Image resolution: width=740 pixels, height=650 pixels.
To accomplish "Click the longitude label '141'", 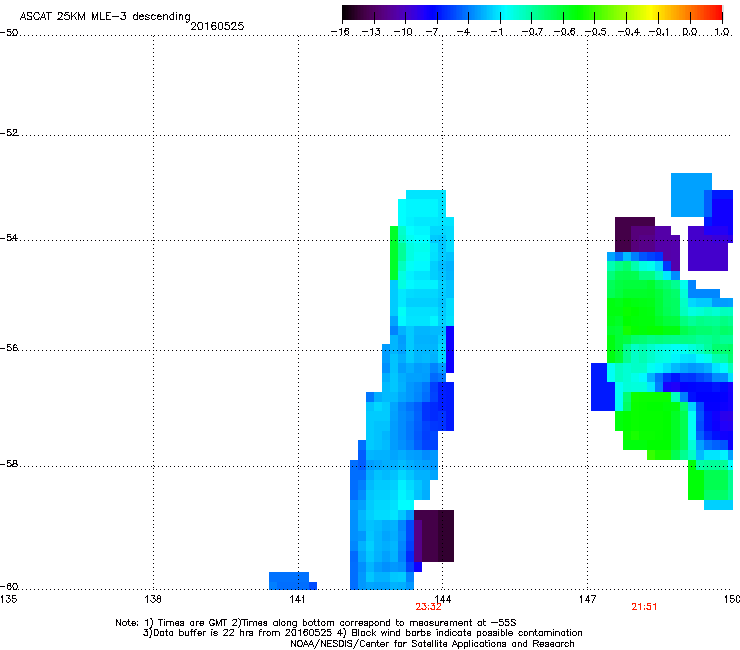I will (298, 599).
